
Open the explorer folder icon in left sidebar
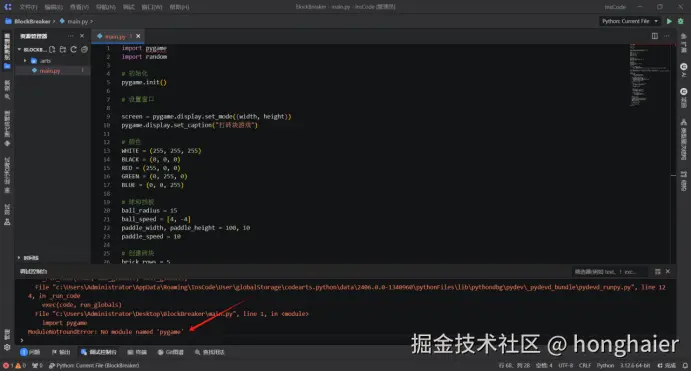click(7, 66)
